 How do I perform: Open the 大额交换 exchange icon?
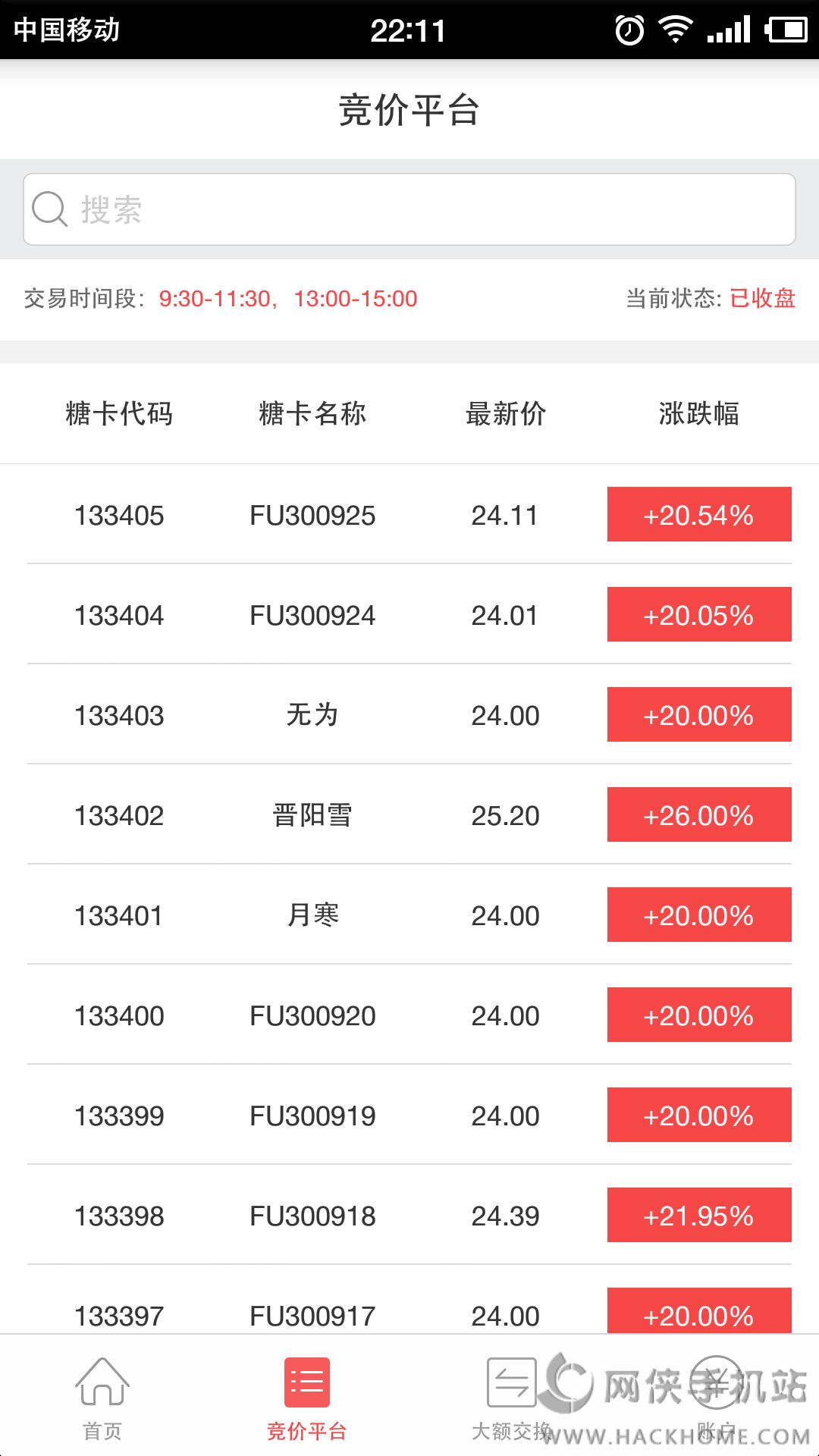click(x=512, y=1382)
